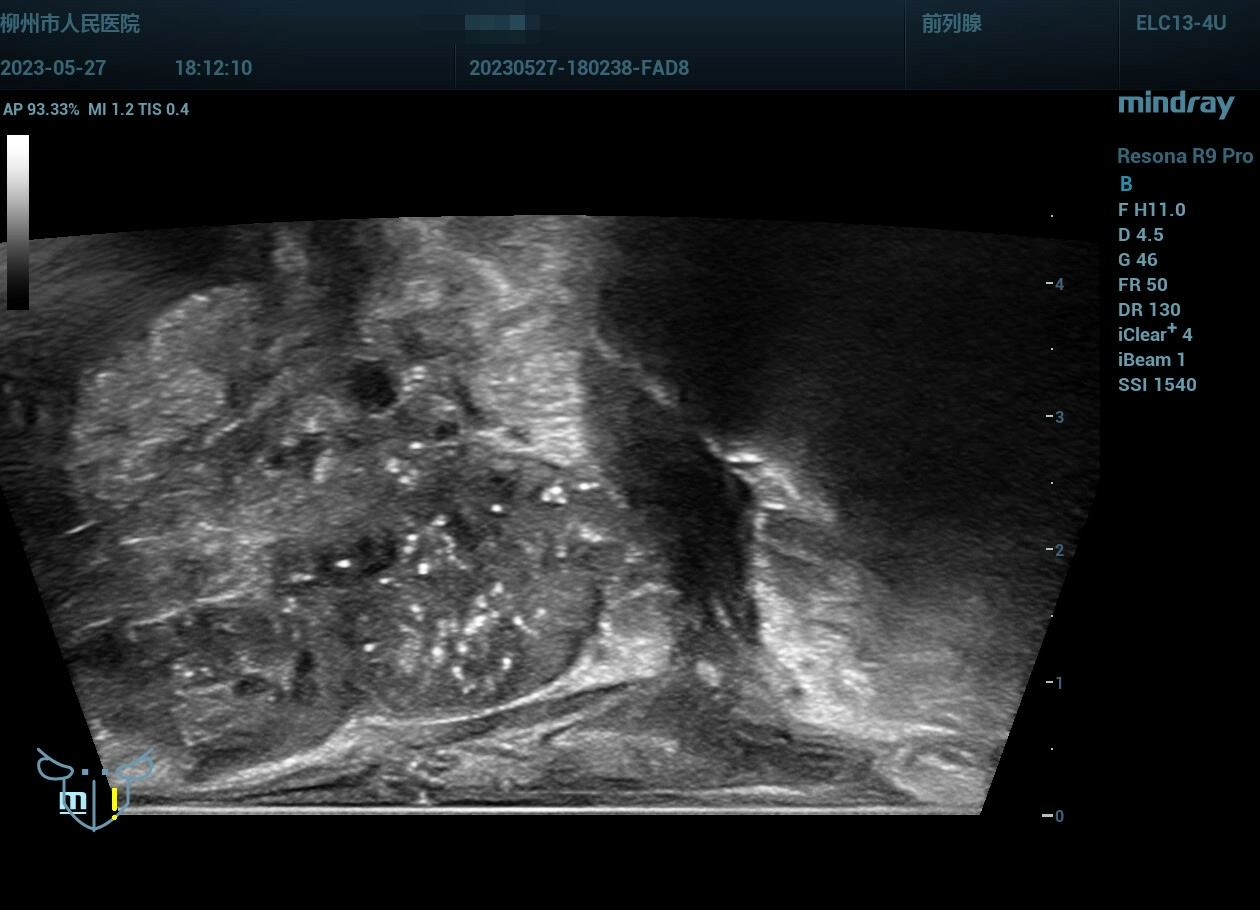Click the mindray brand logo
The height and width of the screenshot is (910, 1260).
point(1176,104)
